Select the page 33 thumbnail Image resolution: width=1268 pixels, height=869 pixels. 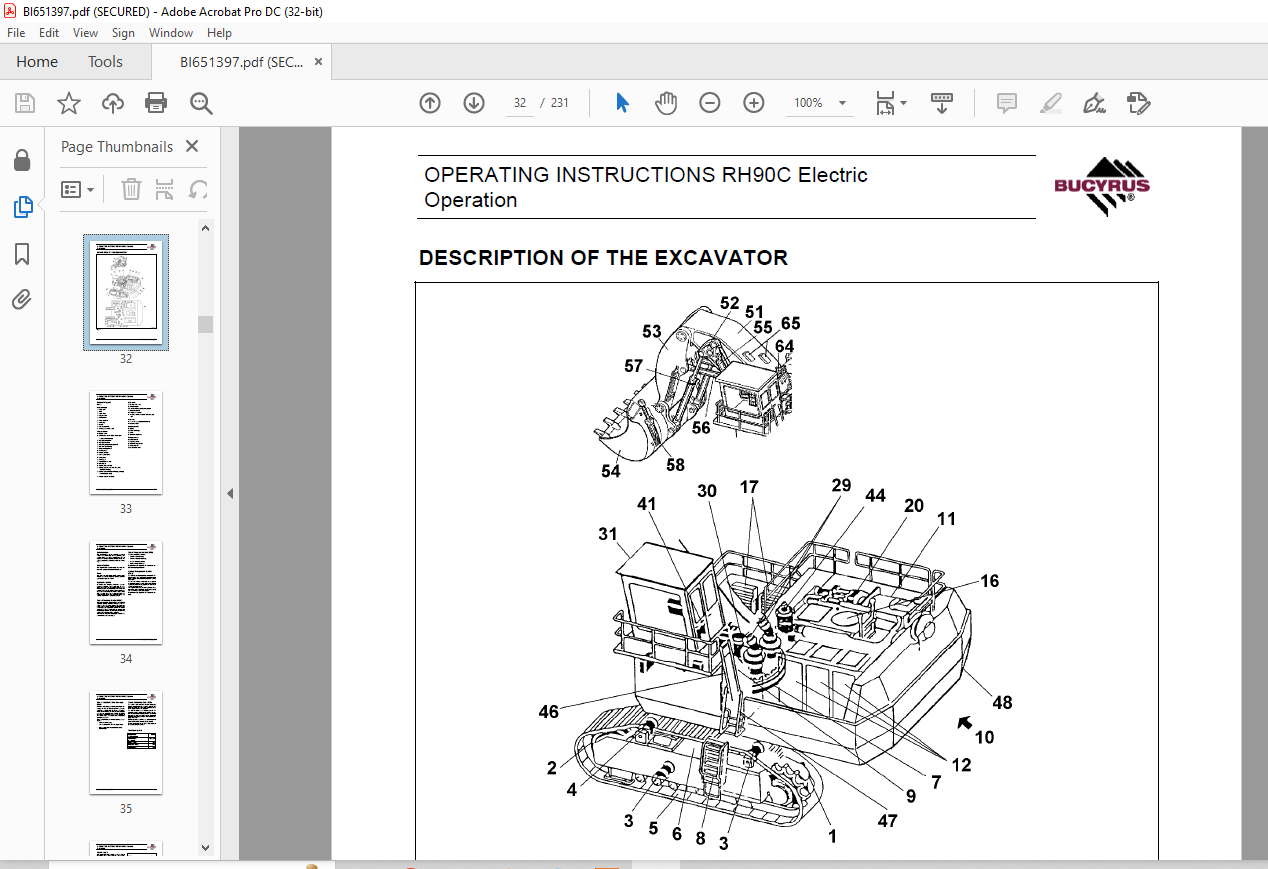click(126, 442)
